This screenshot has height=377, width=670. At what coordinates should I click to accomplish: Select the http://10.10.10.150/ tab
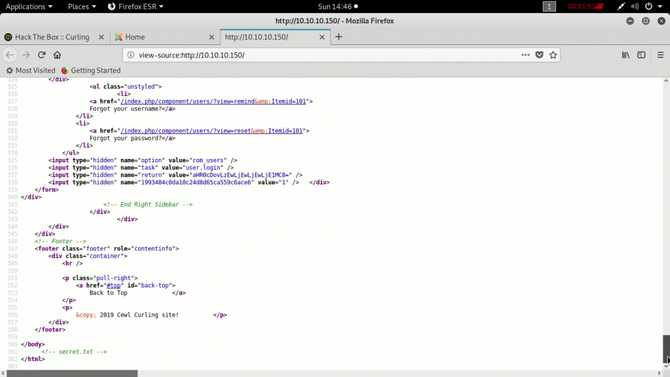pyautogui.click(x=275, y=37)
